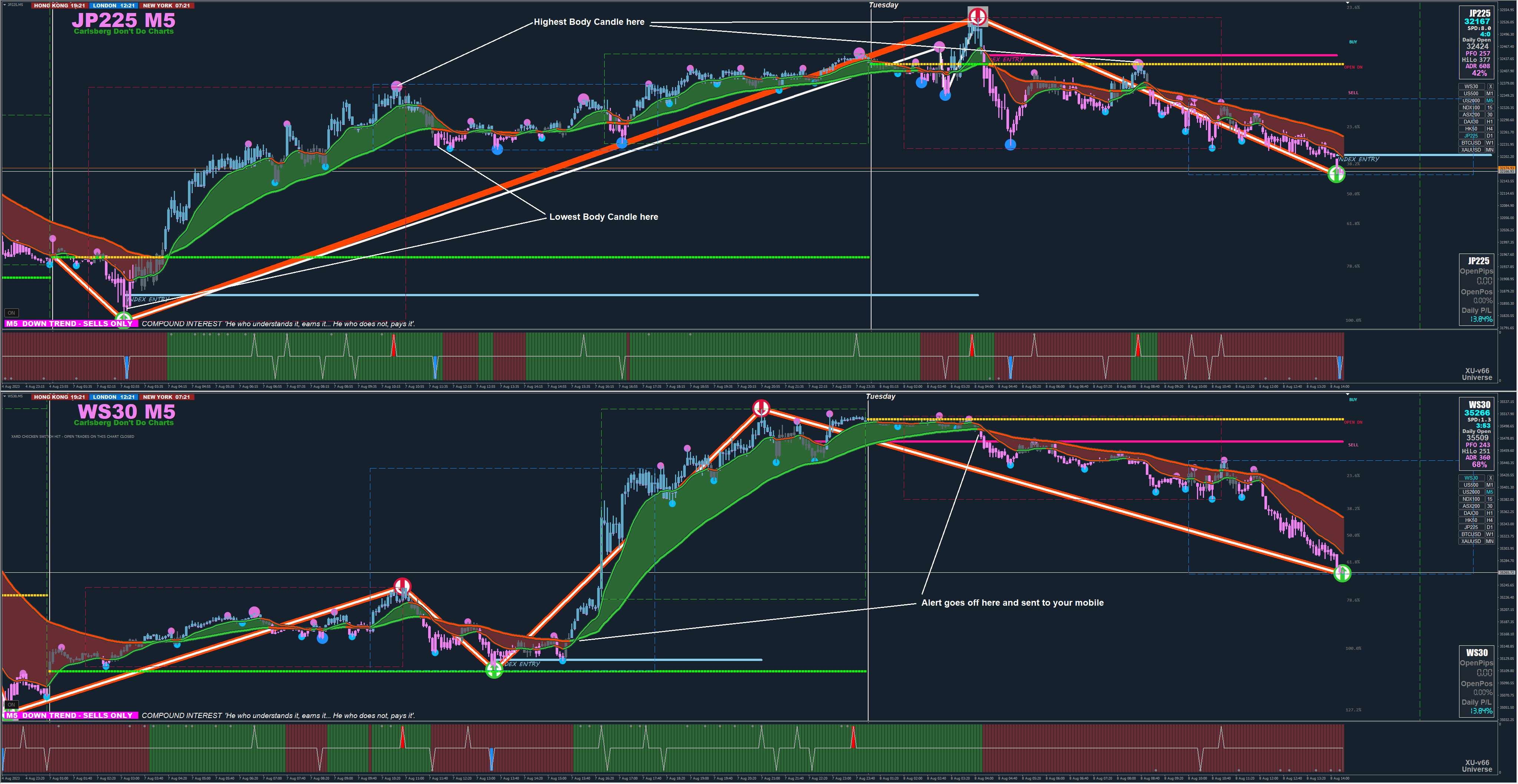Switch JP225 chart to H1 timeframe
The width and height of the screenshot is (1518, 784).
coord(1490,122)
